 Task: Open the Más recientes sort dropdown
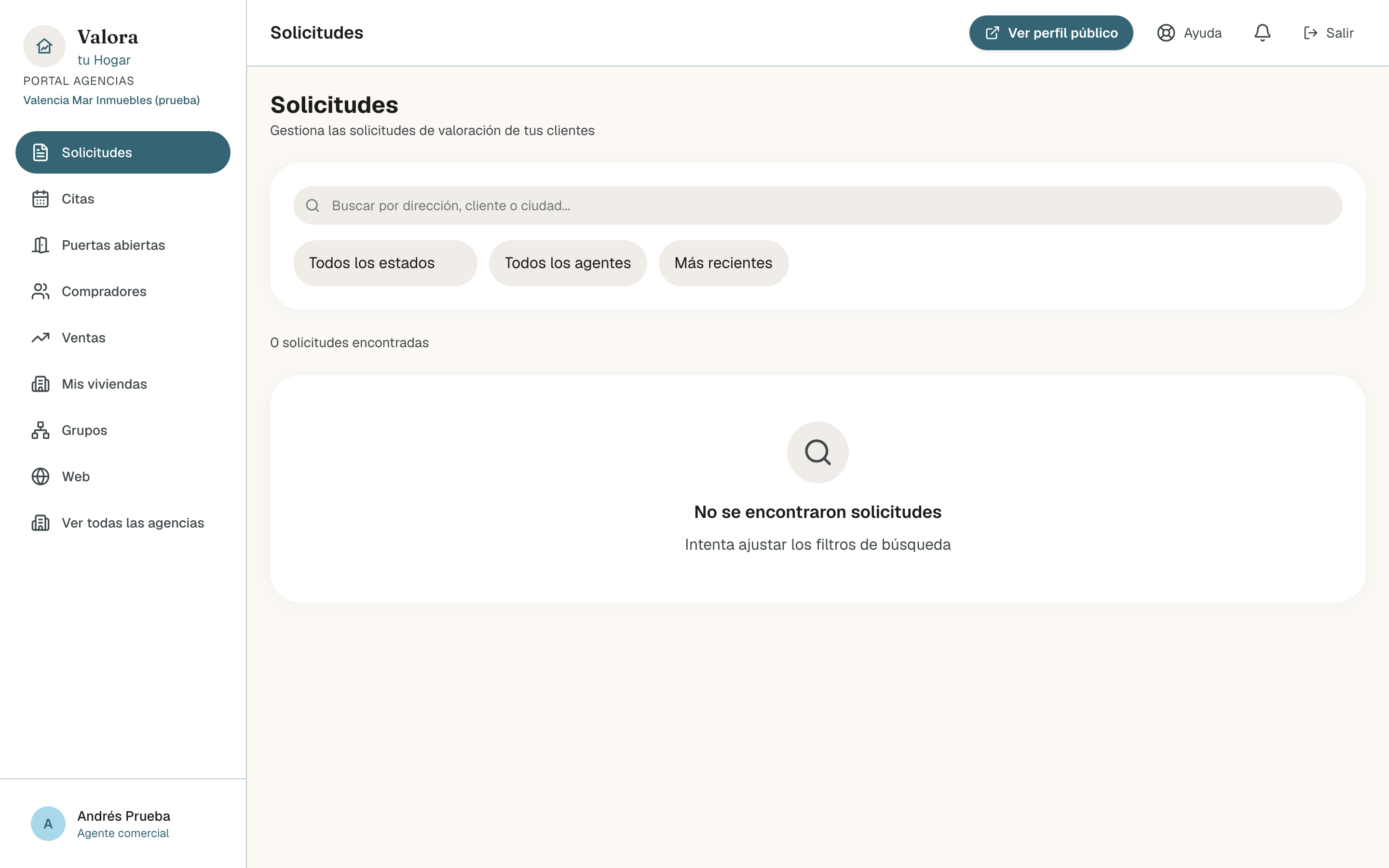click(x=723, y=263)
